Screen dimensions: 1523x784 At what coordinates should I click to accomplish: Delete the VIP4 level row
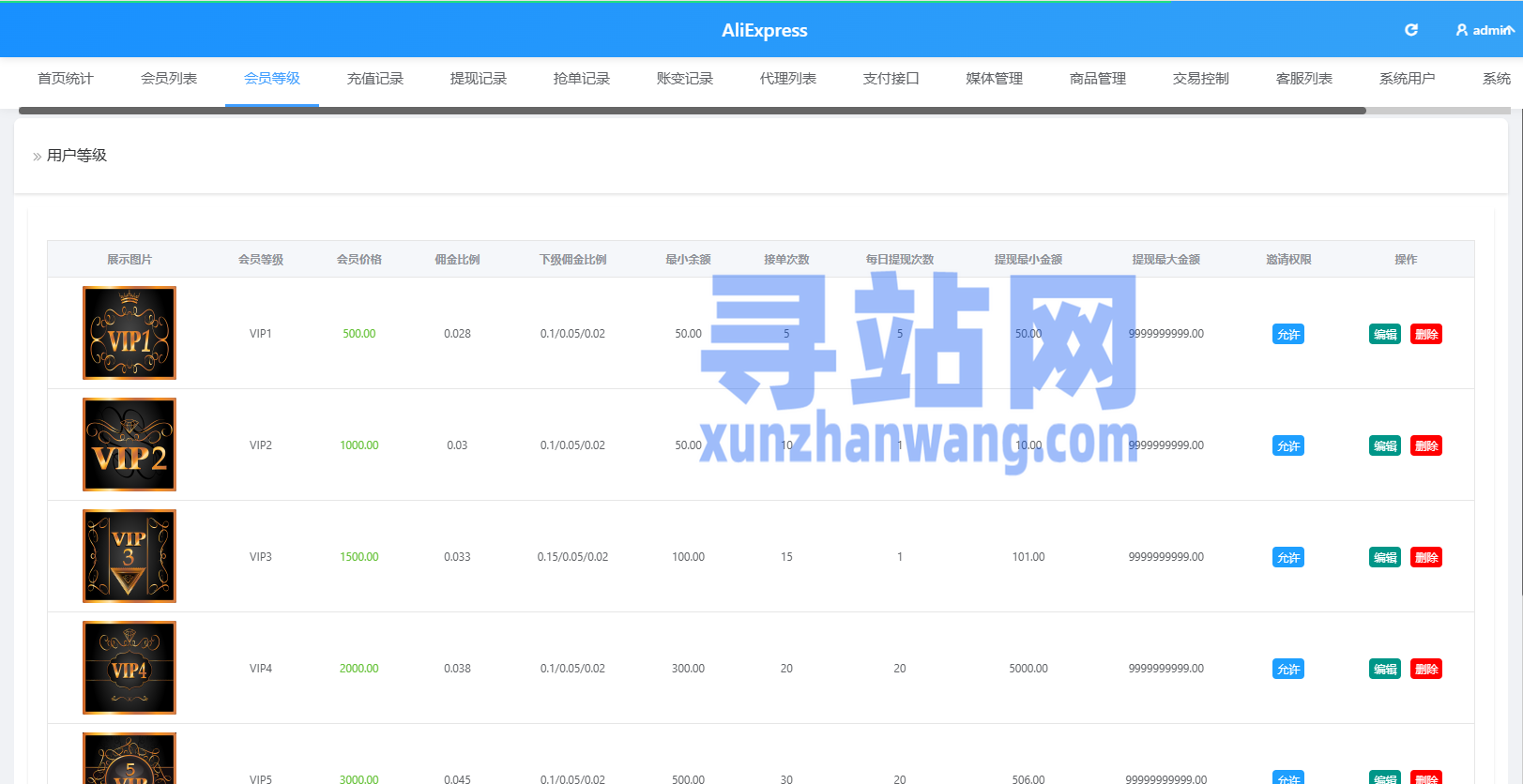point(1426,669)
